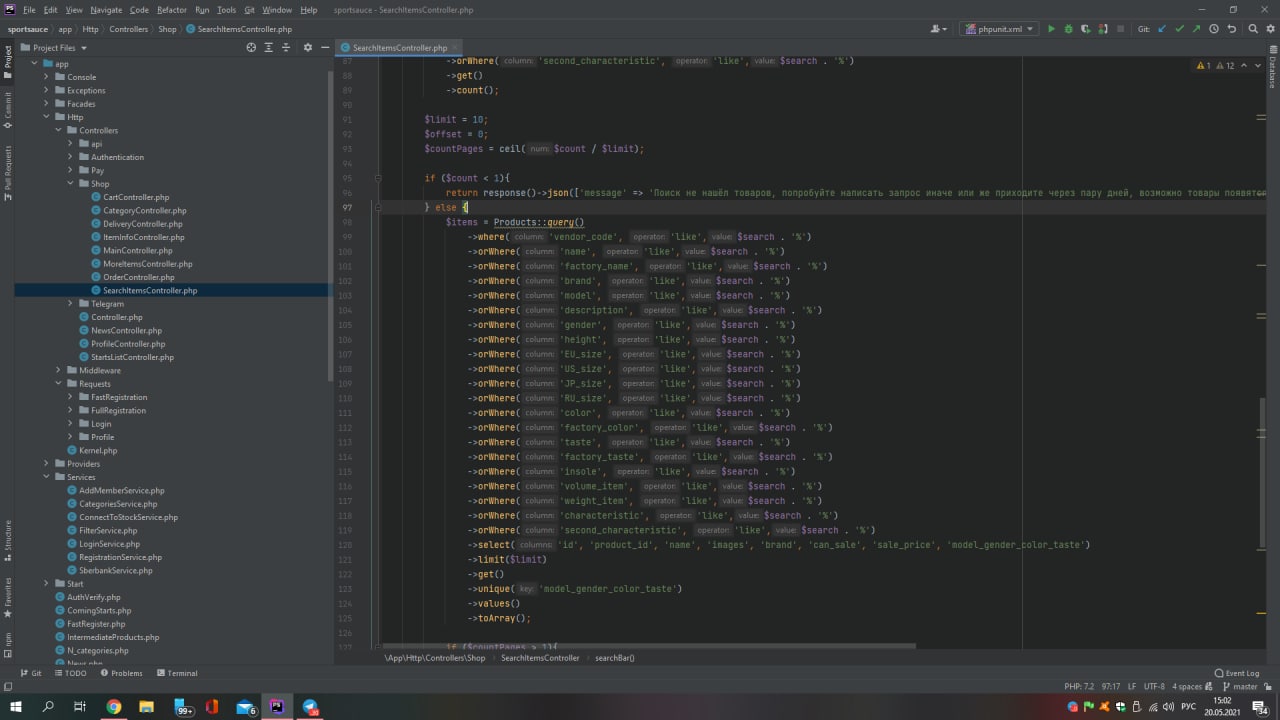1280x720 pixels.
Task: Toggle the Structure tool window
Action: 7,536
